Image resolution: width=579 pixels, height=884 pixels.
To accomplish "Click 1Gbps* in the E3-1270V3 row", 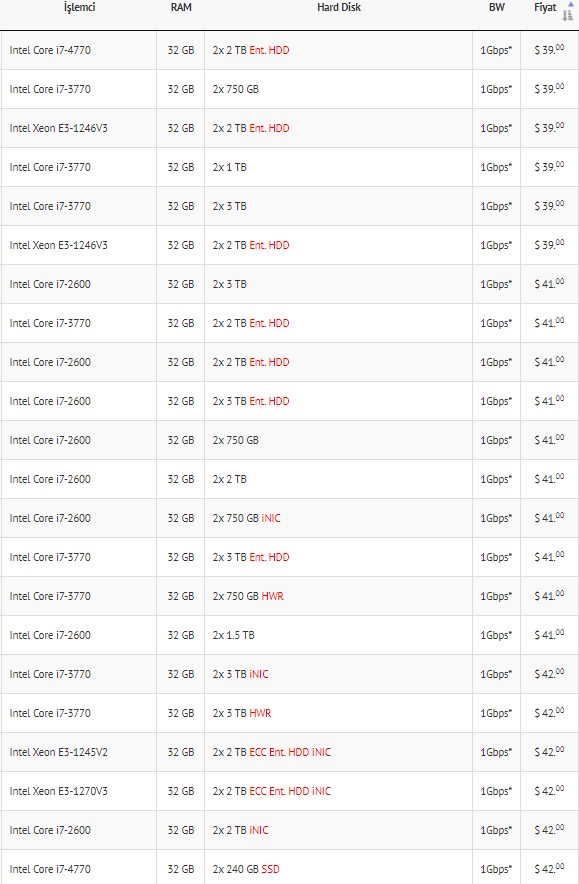I will coord(496,791).
